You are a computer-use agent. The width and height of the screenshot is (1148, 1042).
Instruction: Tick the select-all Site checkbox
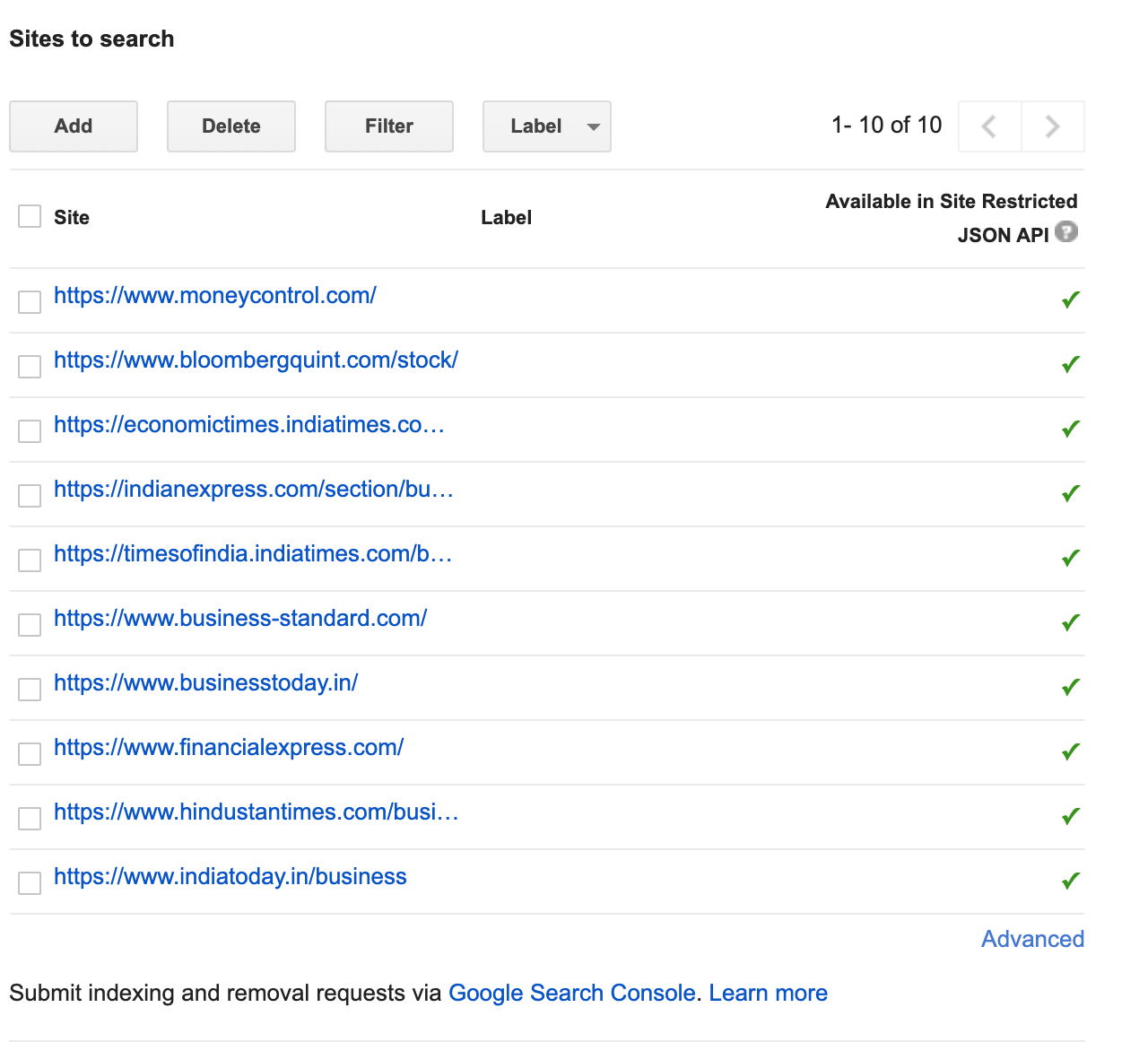(30, 216)
